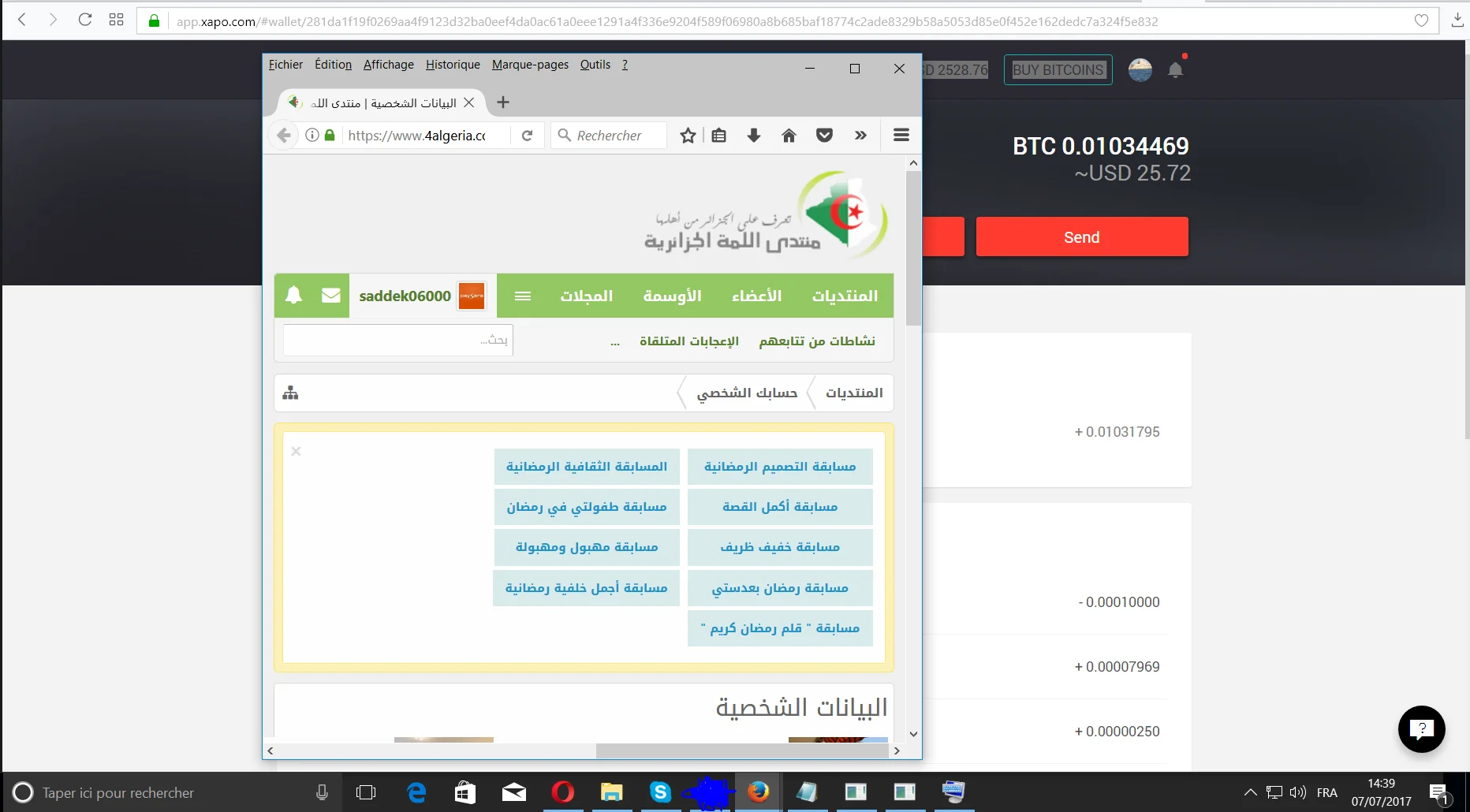Click the Pocket save icon in toolbar
Image resolution: width=1470 pixels, height=812 pixels.
point(824,135)
